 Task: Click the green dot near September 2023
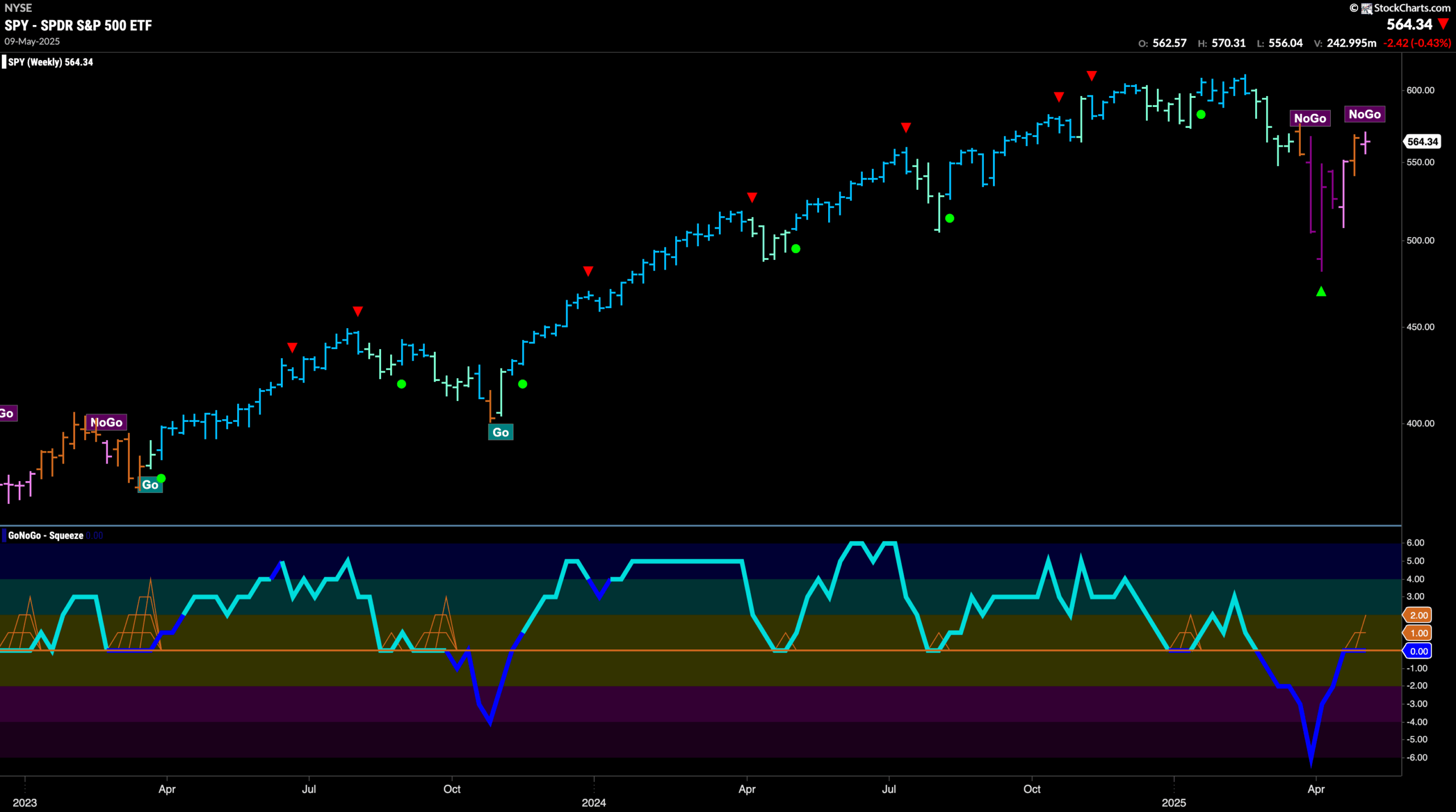[x=402, y=384]
